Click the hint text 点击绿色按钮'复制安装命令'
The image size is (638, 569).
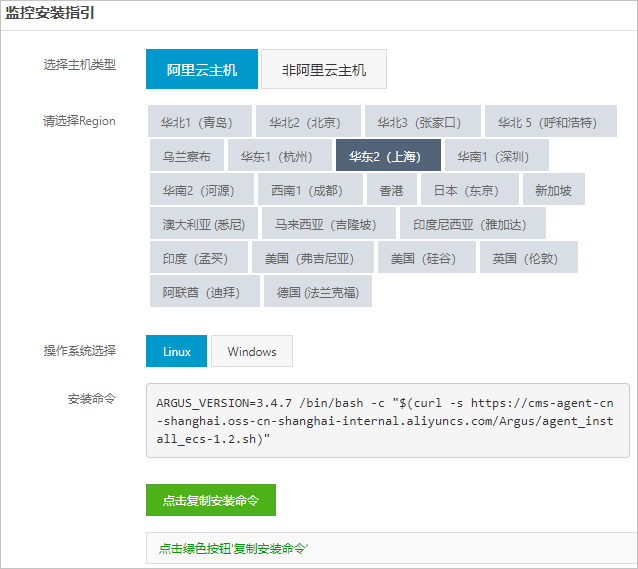(234, 548)
